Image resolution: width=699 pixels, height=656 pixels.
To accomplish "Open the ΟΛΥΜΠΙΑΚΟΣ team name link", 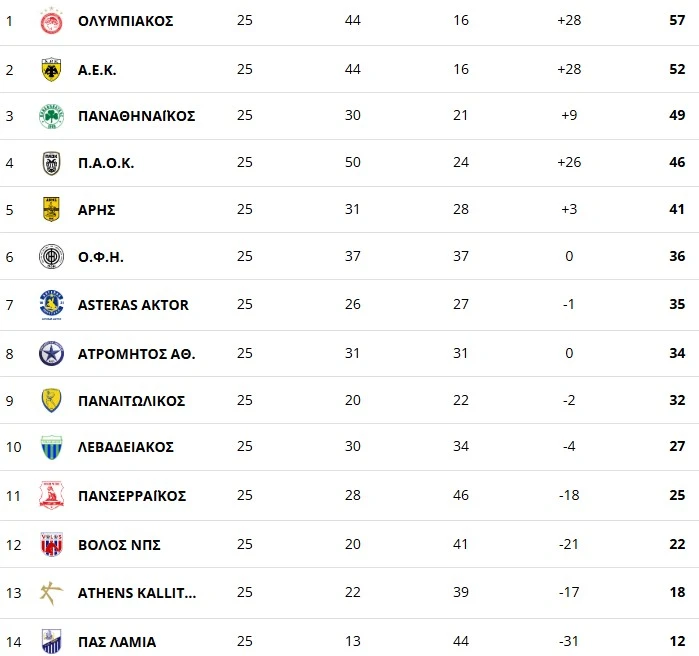I will [x=125, y=21].
